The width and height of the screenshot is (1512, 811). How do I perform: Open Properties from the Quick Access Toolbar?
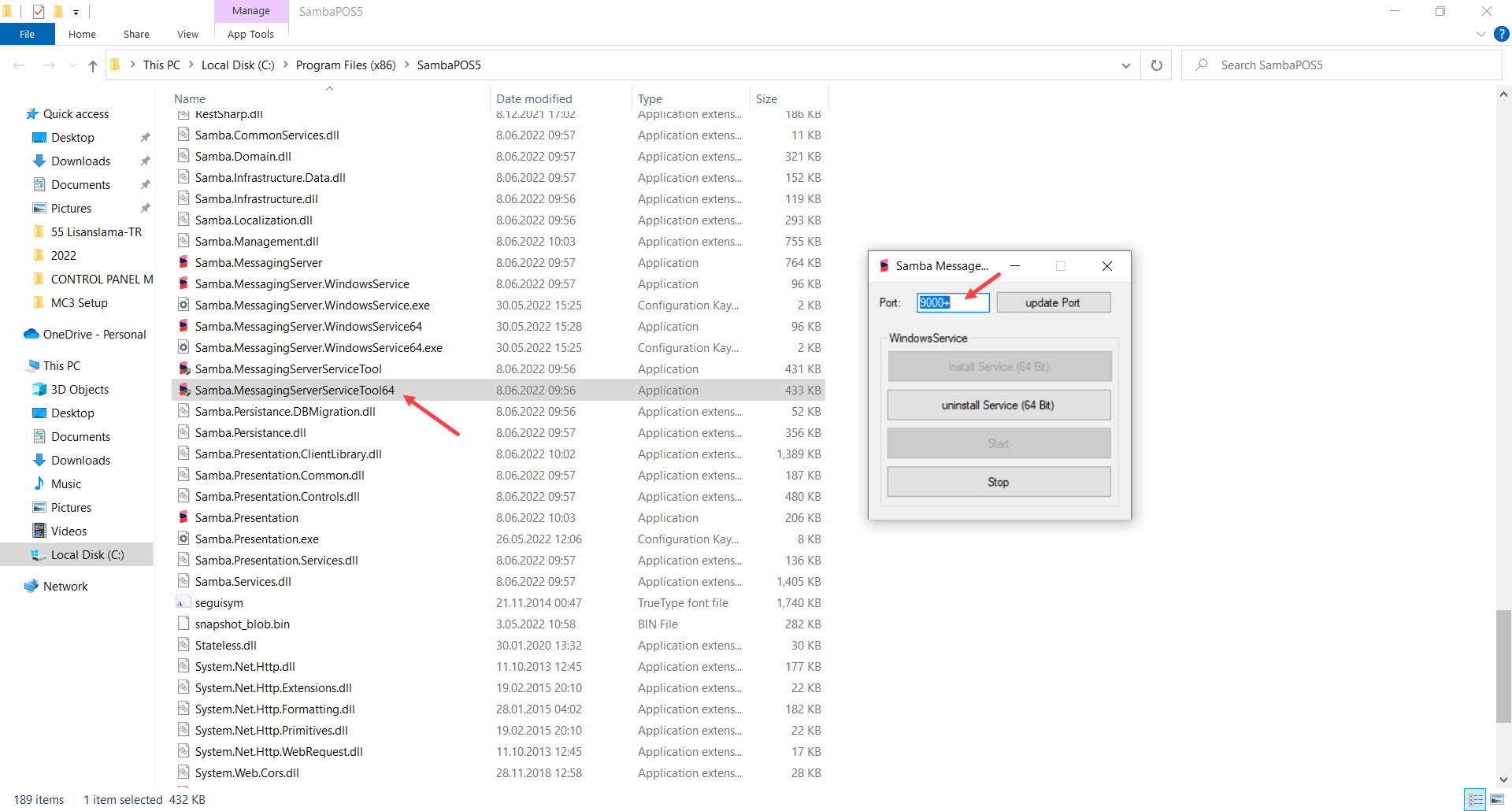click(38, 11)
